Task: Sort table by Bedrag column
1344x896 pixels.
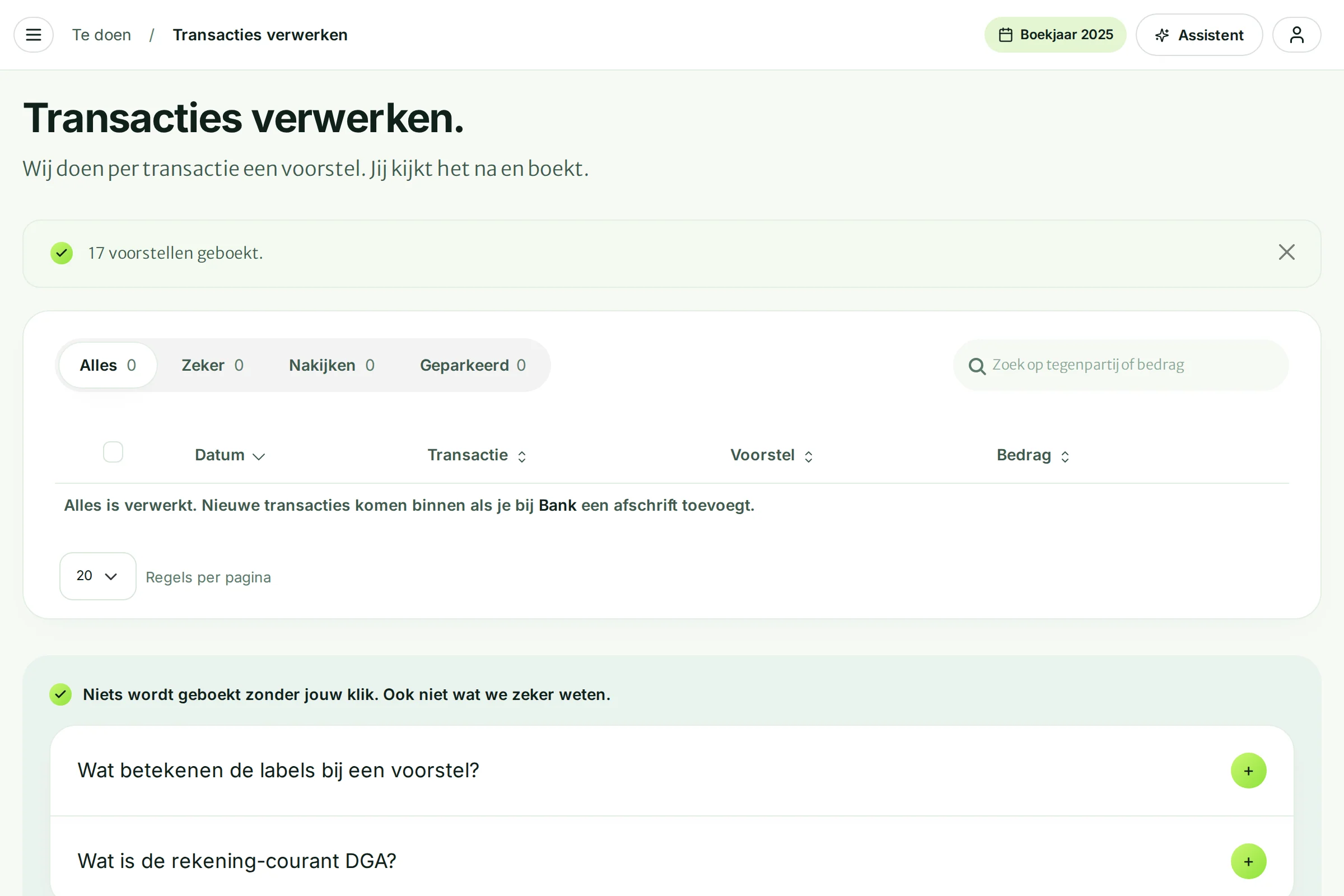Action: (1033, 455)
